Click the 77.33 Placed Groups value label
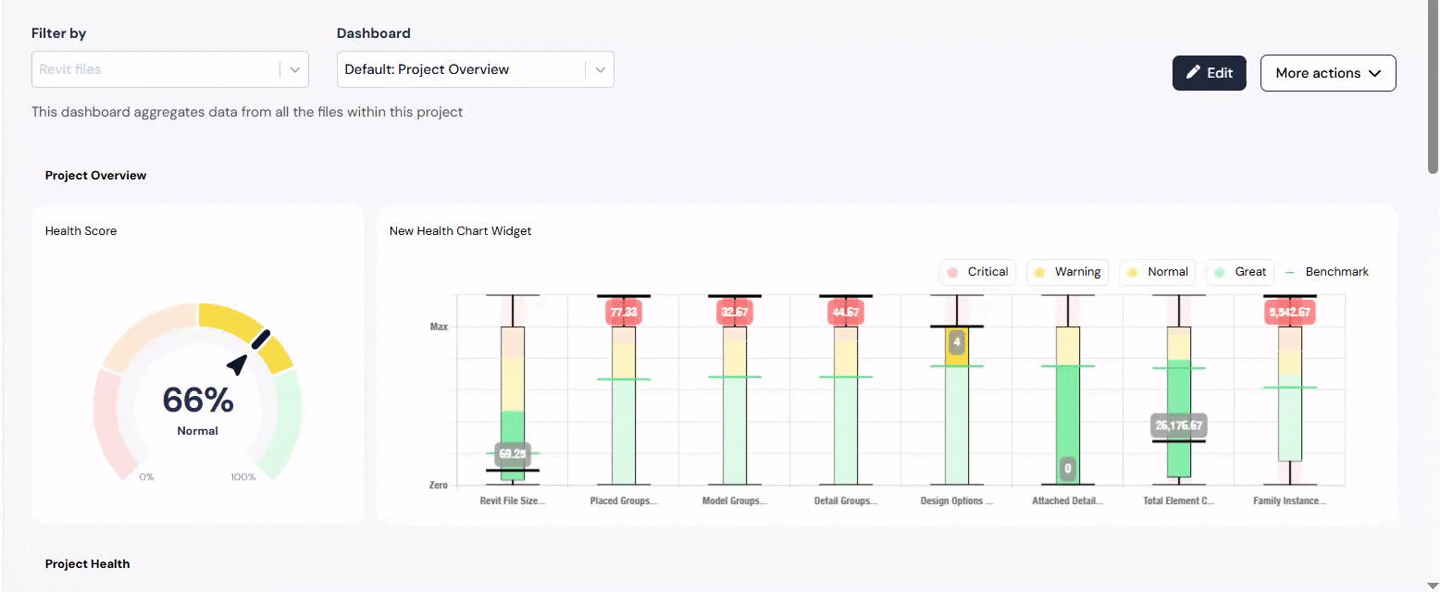The height and width of the screenshot is (592, 1440). pos(623,313)
